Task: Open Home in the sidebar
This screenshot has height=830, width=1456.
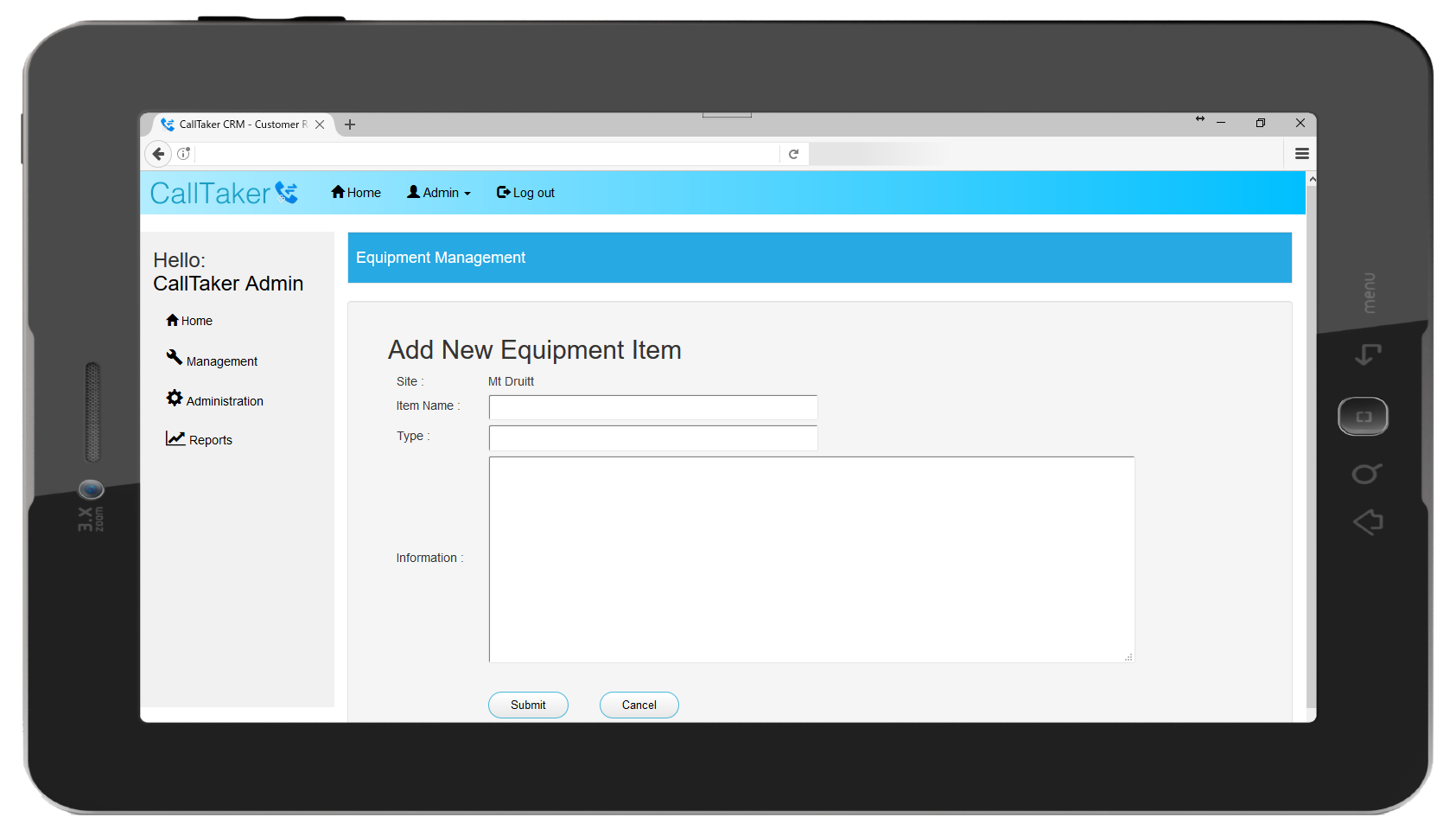Action: [x=189, y=321]
